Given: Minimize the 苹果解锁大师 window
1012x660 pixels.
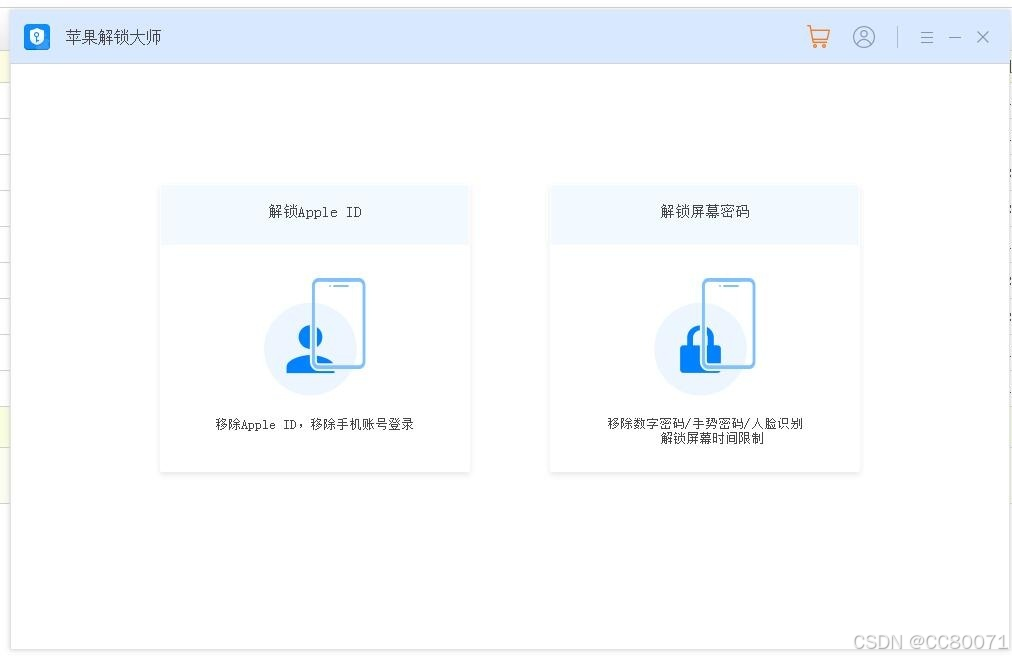Looking at the screenshot, I should [x=955, y=37].
